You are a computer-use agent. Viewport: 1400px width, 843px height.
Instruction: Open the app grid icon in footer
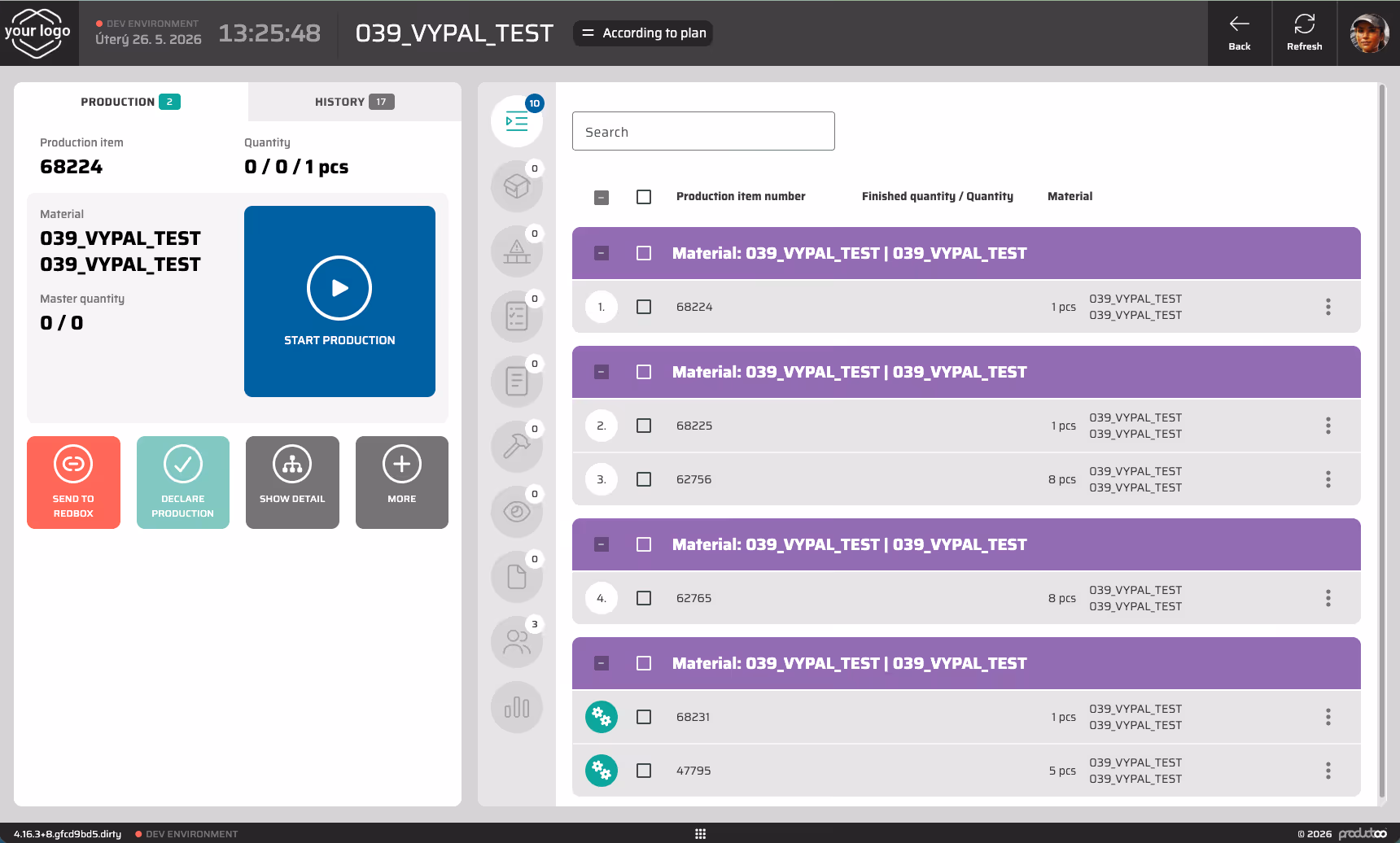[x=700, y=834]
